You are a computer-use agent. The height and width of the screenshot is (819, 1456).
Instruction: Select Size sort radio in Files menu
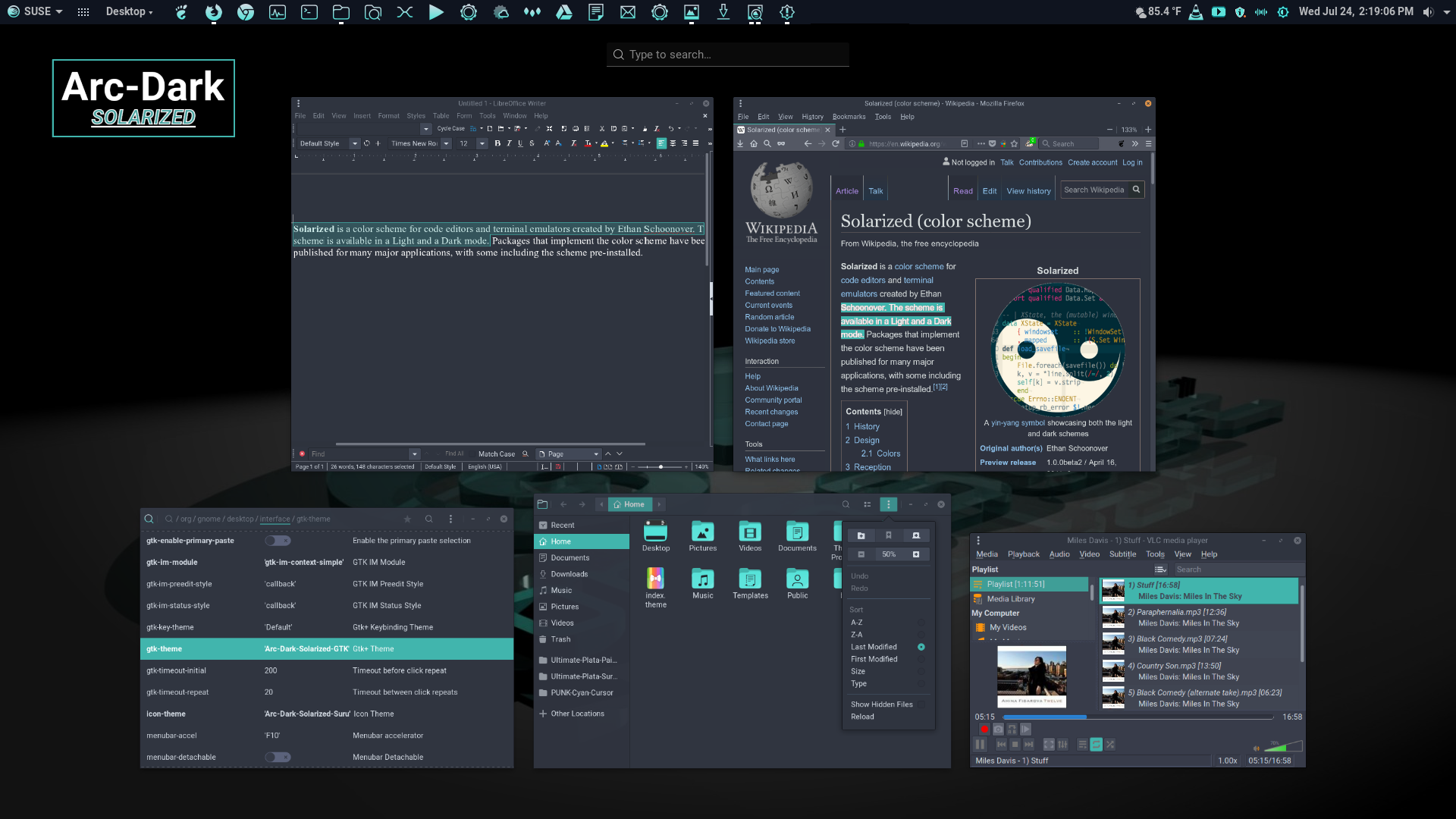click(921, 671)
